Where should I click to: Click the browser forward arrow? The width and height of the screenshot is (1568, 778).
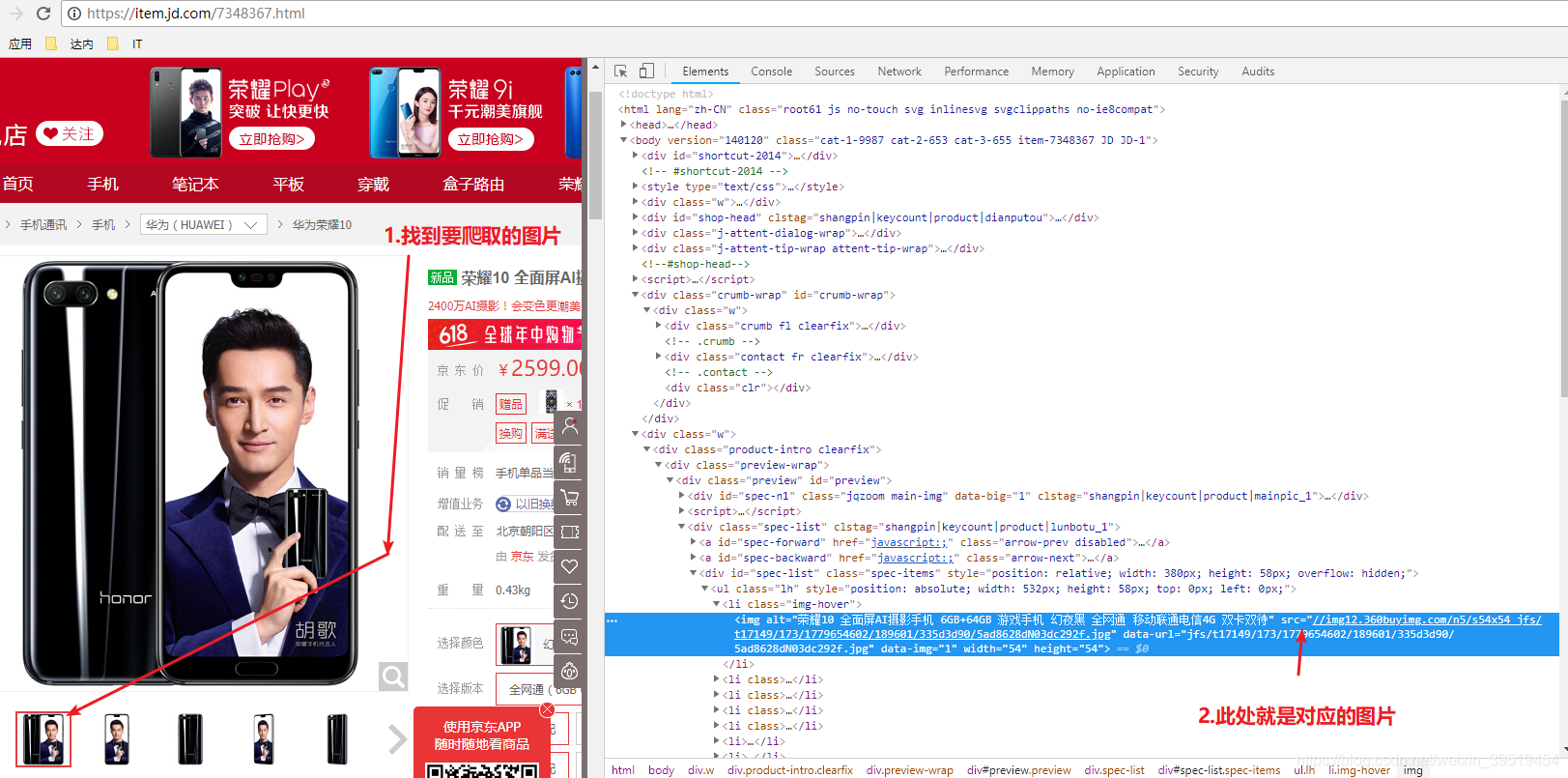click(15, 14)
